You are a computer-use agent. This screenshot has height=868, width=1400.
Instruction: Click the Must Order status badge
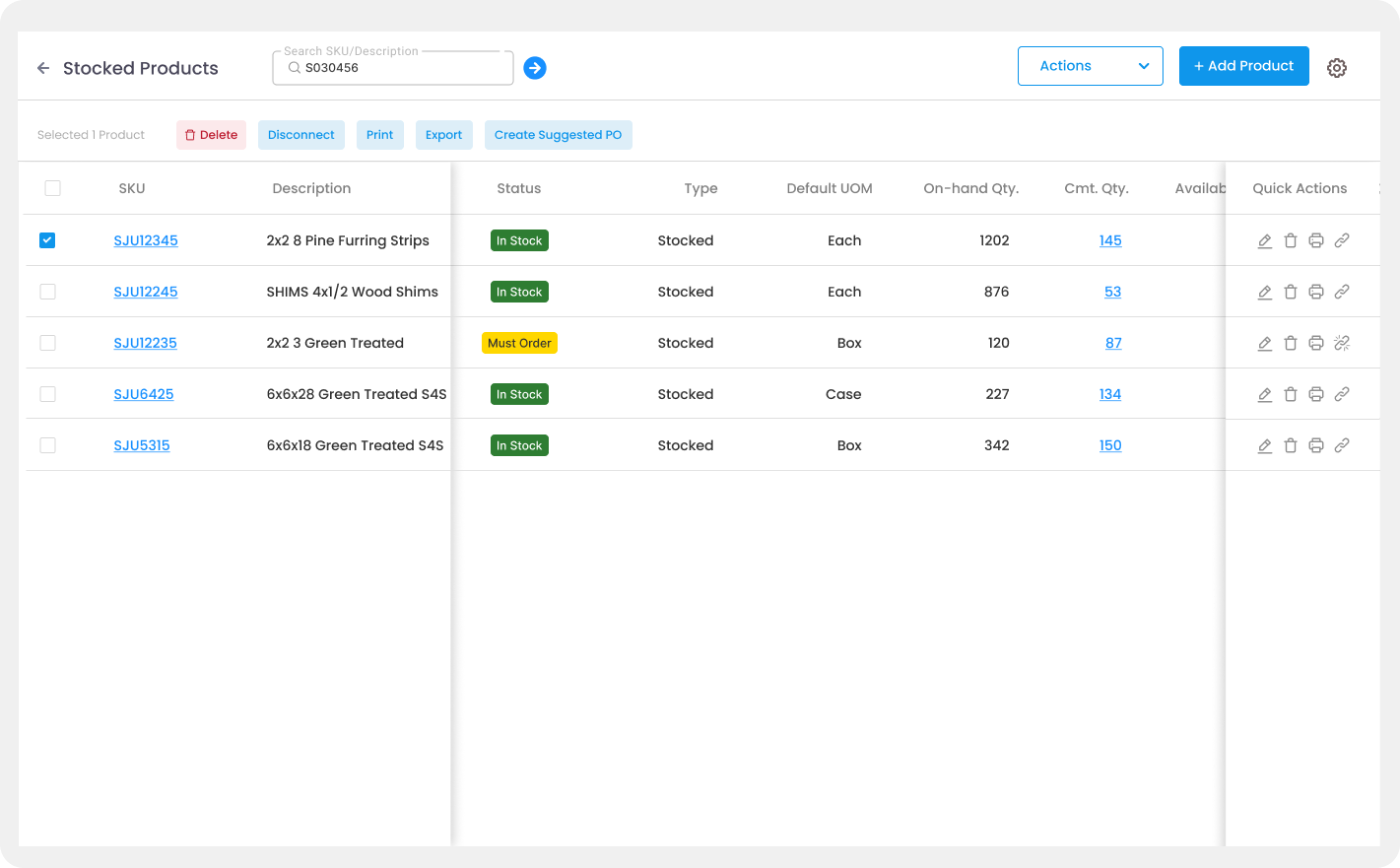coord(519,343)
